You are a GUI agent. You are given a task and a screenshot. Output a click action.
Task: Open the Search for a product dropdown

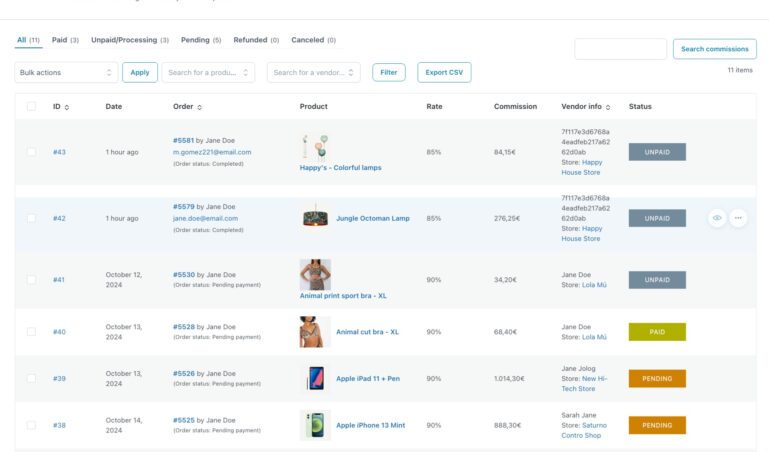click(x=207, y=72)
